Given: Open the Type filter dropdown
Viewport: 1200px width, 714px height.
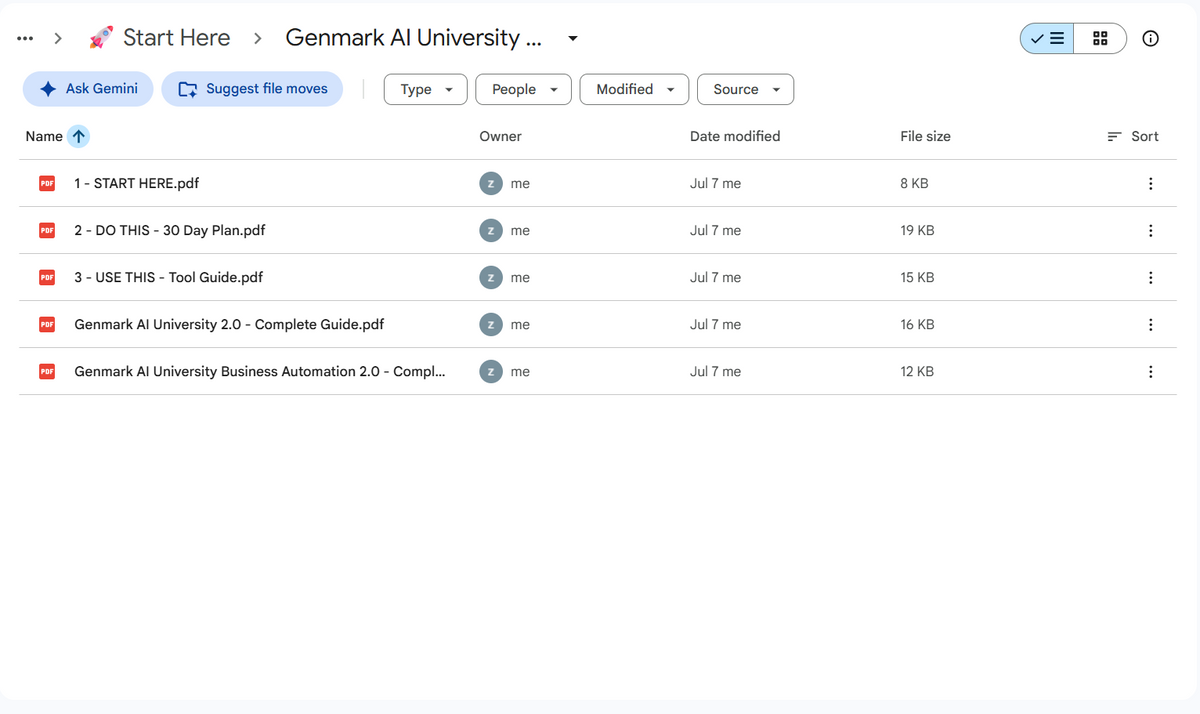Looking at the screenshot, I should point(426,89).
